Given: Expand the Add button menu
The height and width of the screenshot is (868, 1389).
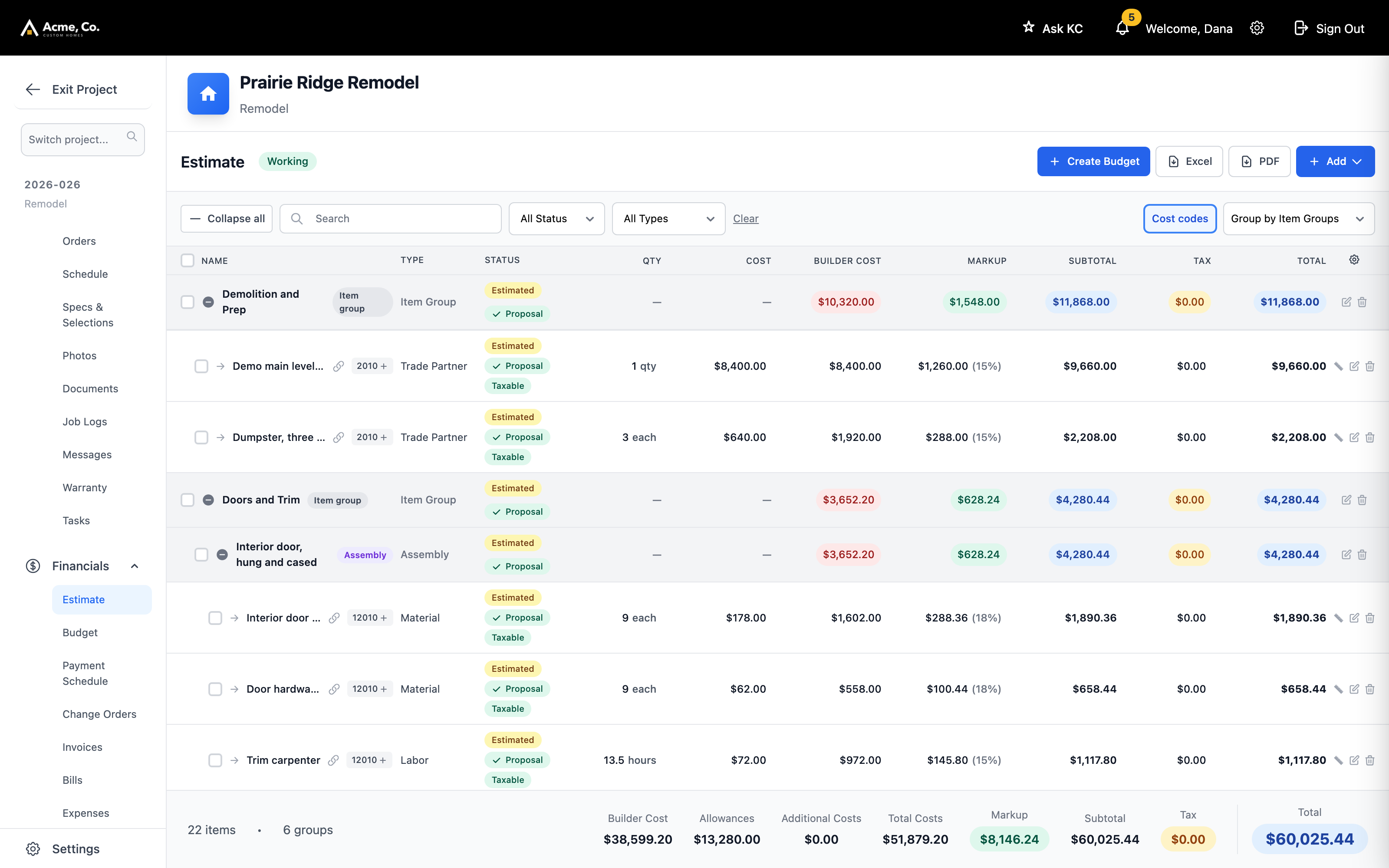Looking at the screenshot, I should [1335, 161].
